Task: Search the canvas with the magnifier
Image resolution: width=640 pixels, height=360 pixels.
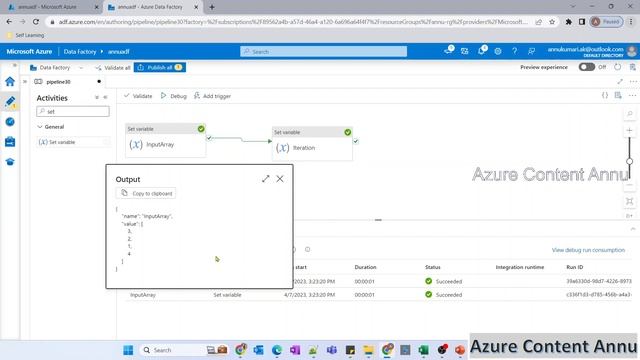Action: coord(630,114)
